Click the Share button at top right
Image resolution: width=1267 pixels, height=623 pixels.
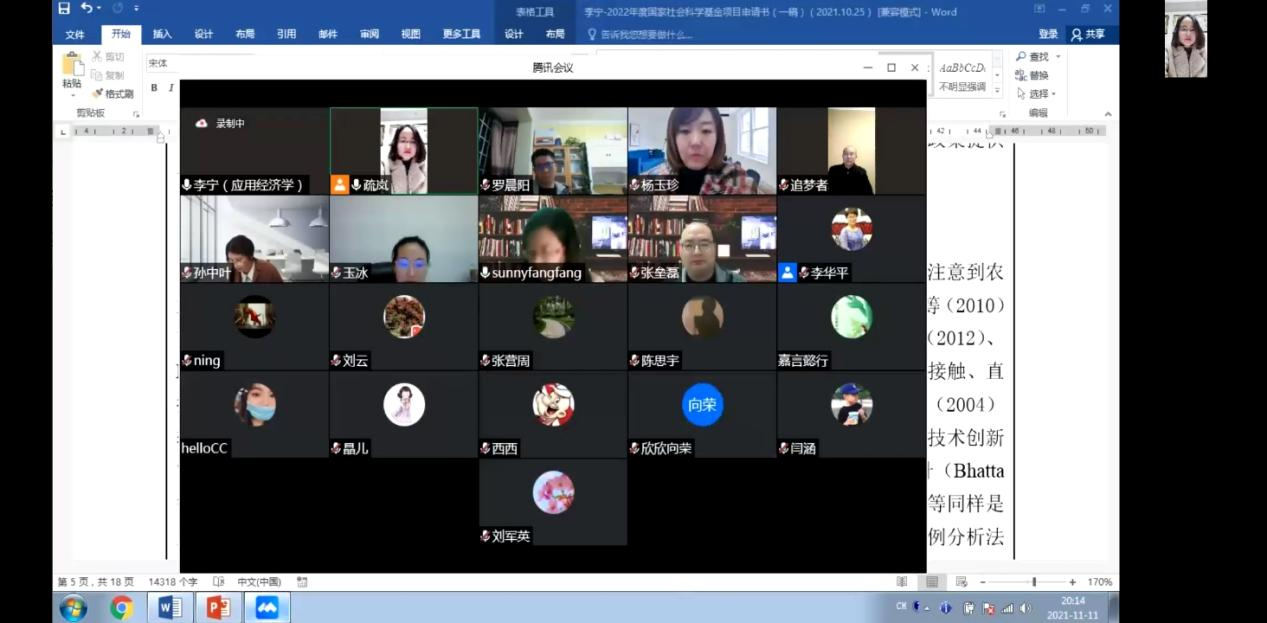pyautogui.click(x=1088, y=34)
